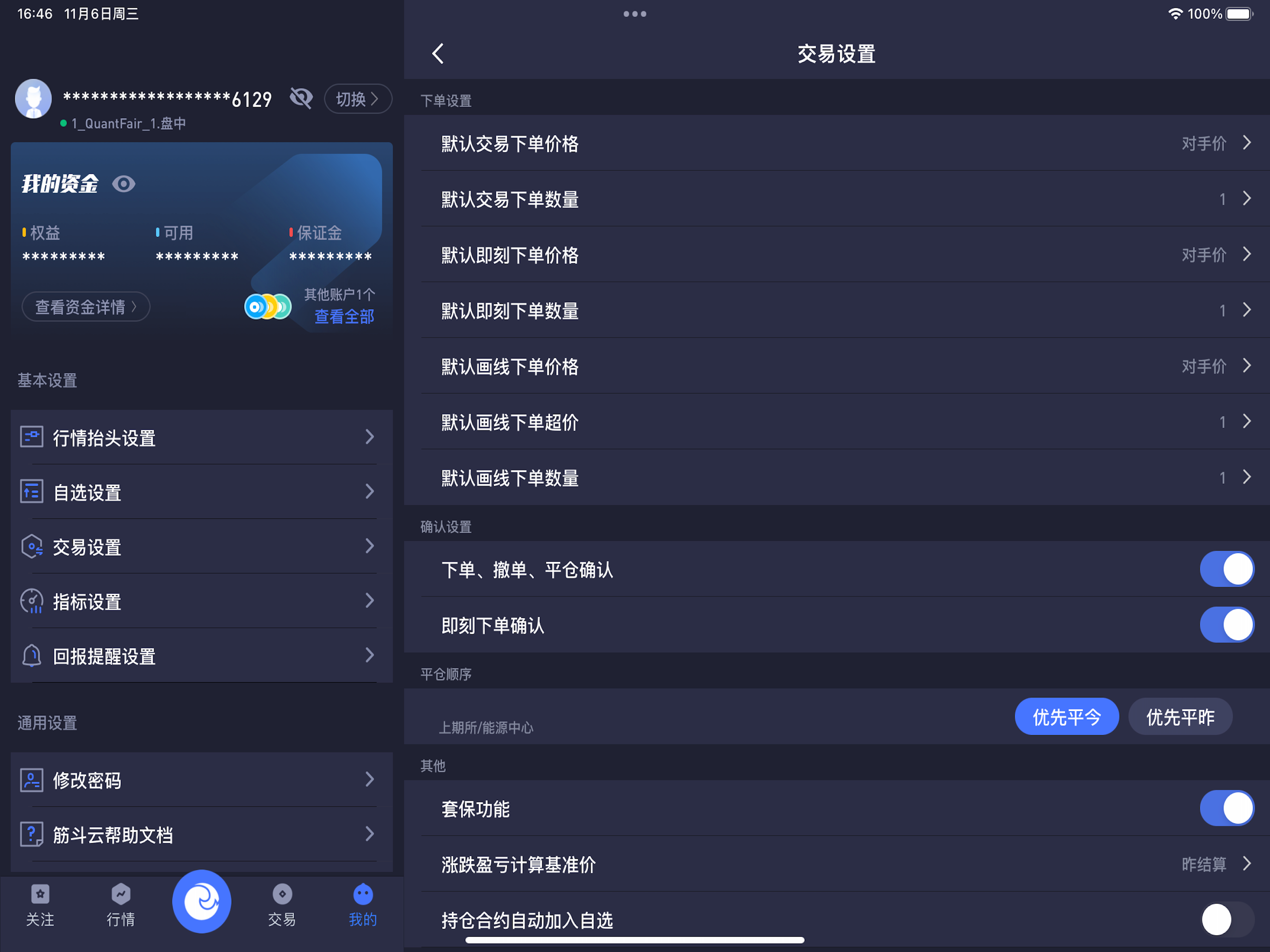
Task: Open the 我的 tab
Action: pyautogui.click(x=363, y=906)
